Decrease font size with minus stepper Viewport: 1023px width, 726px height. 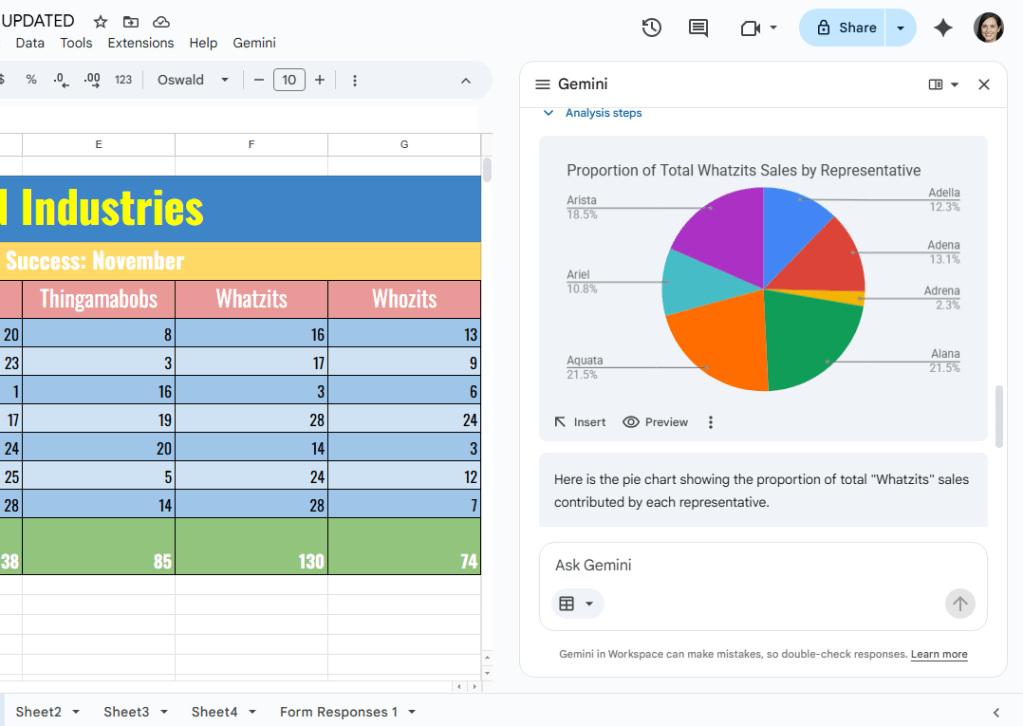point(258,79)
